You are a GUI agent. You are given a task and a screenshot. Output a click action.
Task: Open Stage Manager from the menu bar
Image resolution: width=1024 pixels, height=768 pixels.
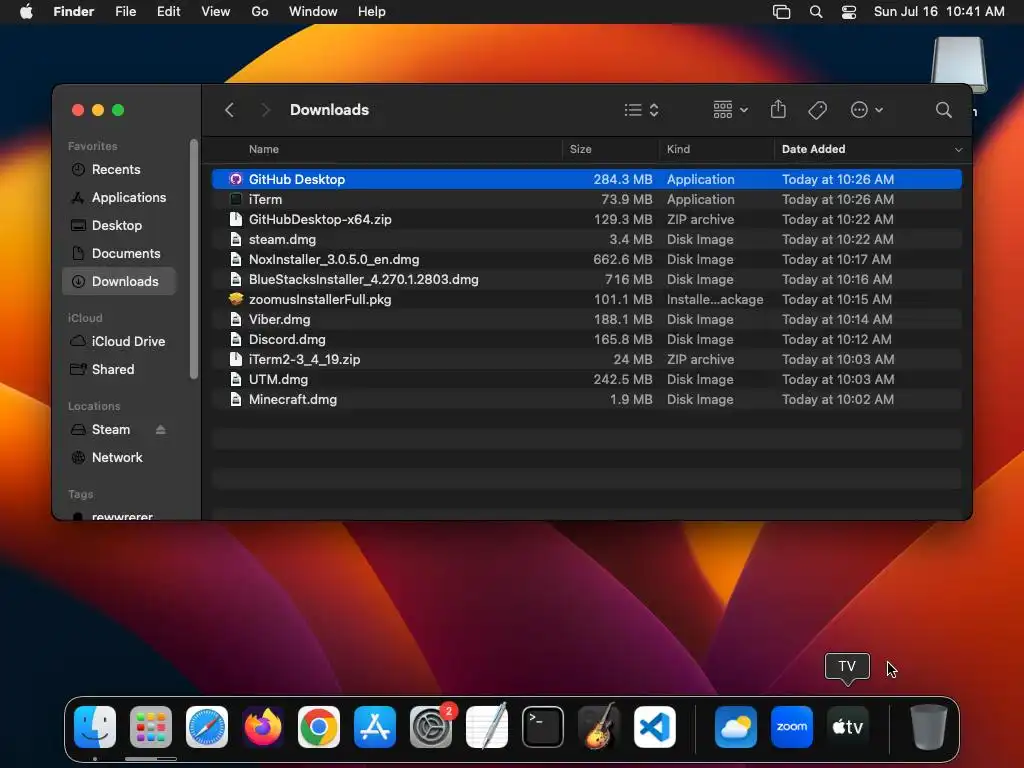tap(781, 12)
